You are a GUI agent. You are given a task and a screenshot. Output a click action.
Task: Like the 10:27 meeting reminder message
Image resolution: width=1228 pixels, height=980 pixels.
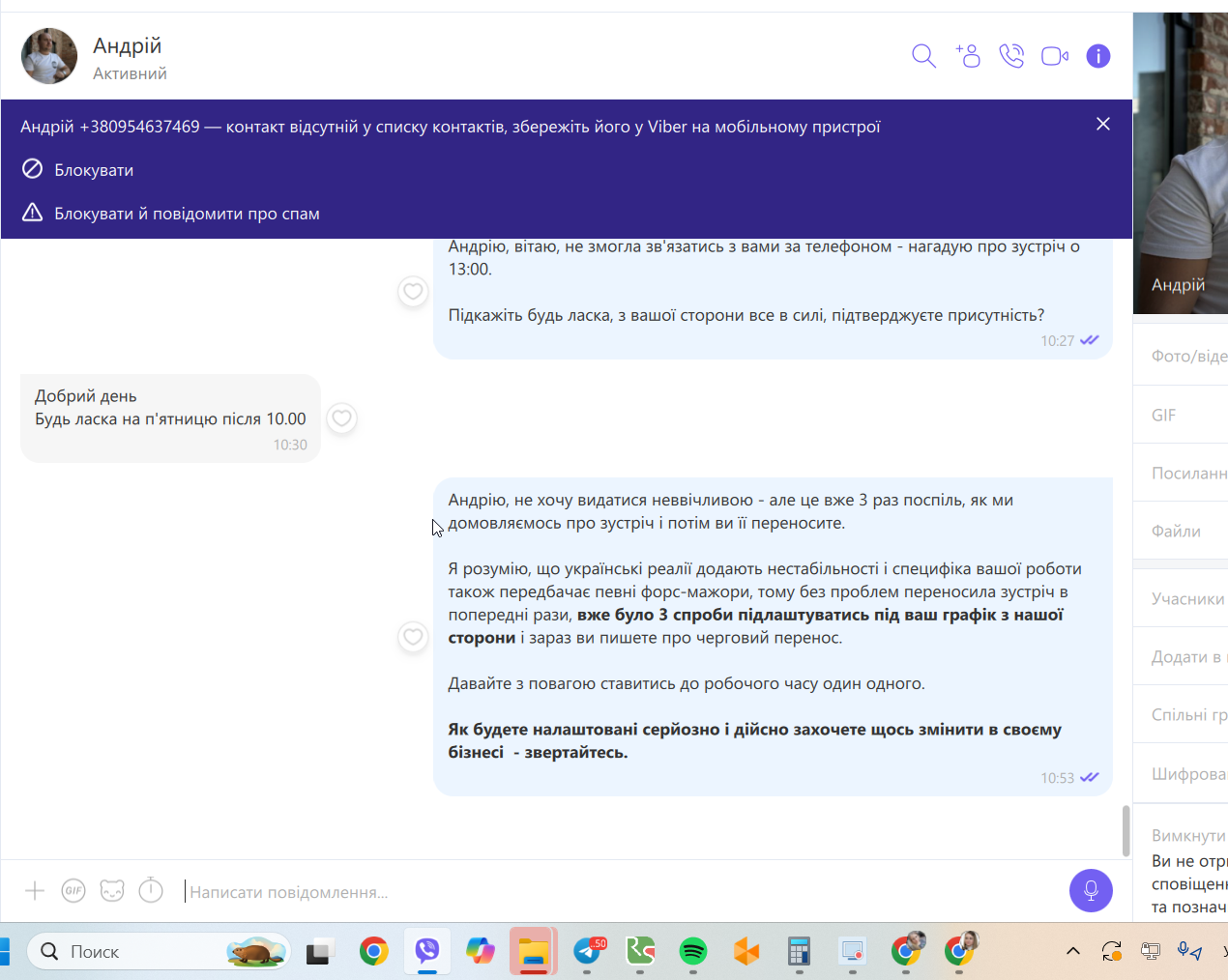point(413,291)
